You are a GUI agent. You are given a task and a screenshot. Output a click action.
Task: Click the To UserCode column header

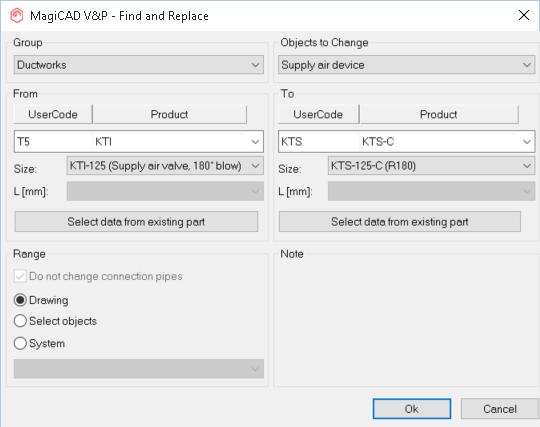tap(318, 114)
